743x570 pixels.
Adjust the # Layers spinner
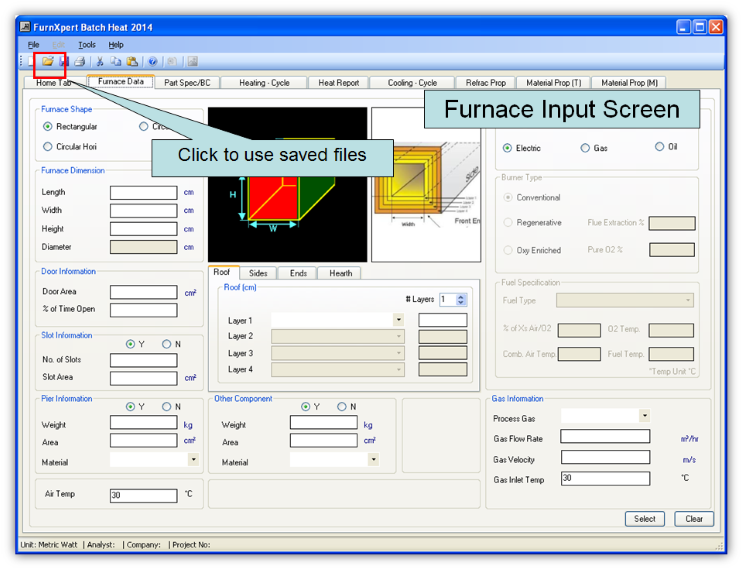click(461, 299)
